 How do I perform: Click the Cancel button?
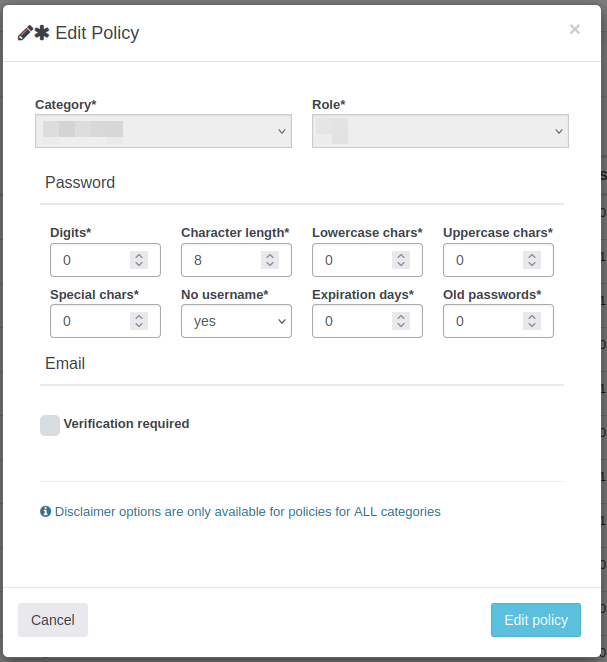click(x=53, y=620)
